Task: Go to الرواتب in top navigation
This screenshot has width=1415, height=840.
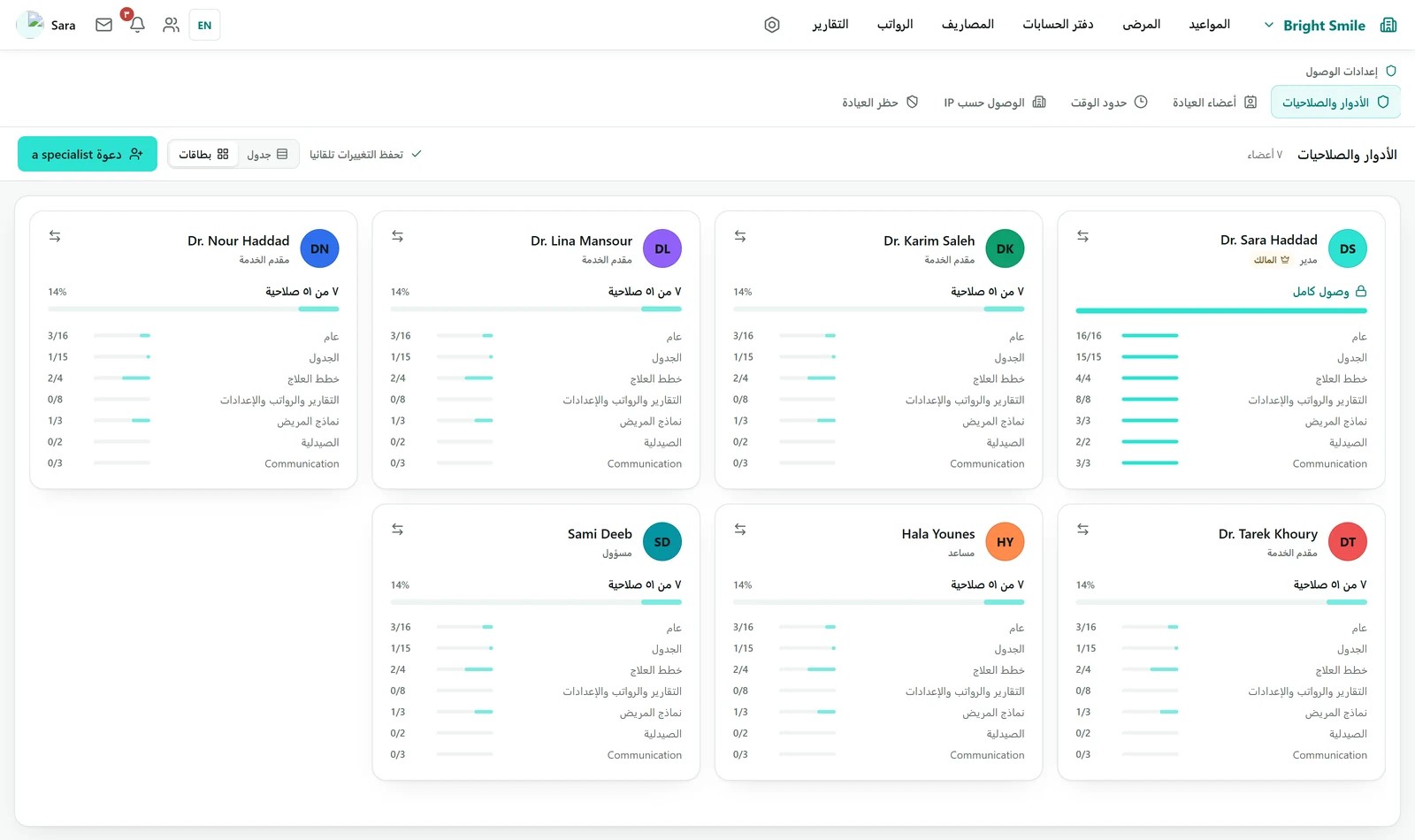Action: pos(895,24)
